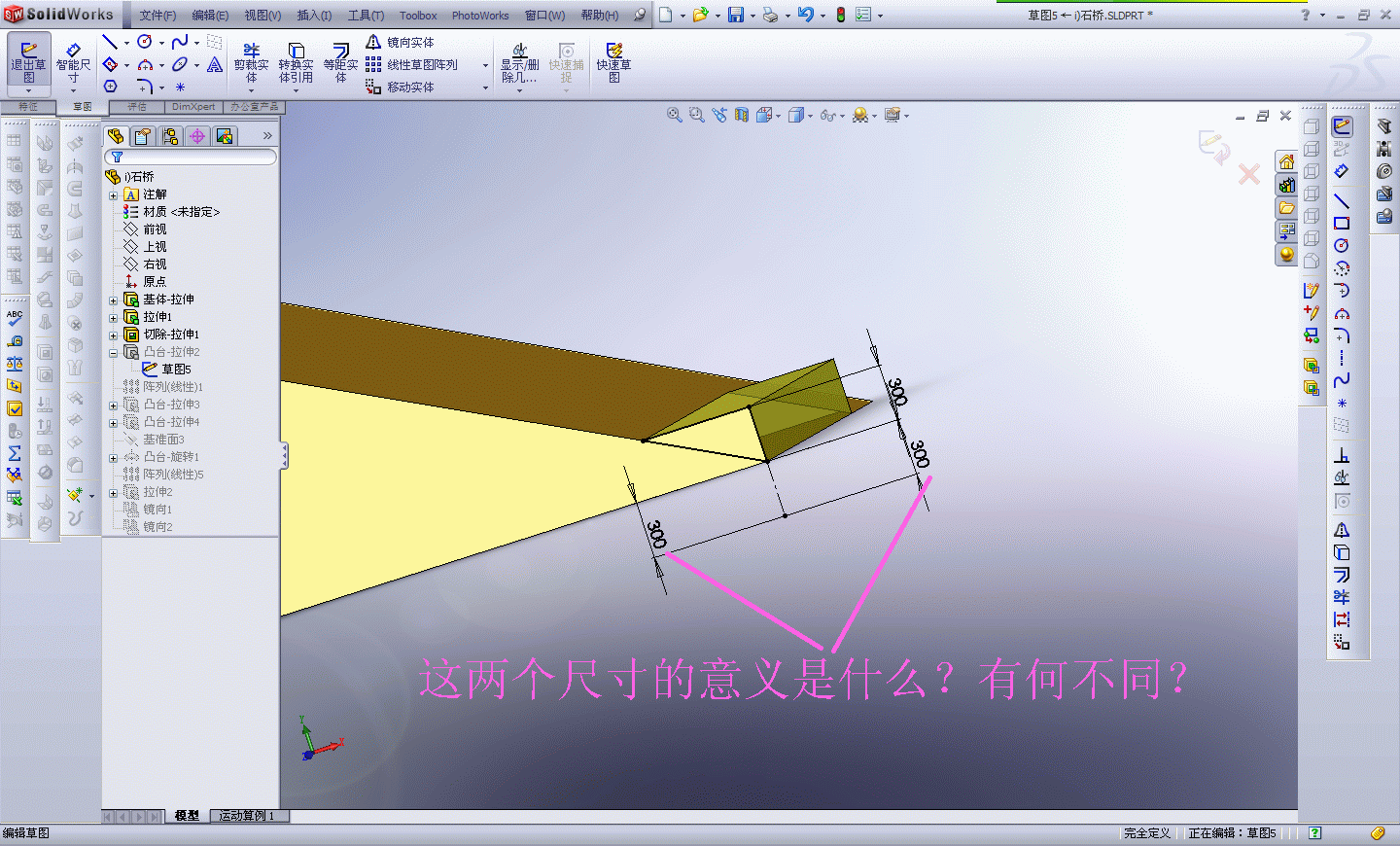
Task: Open the 编辑(E) menu
Action: pos(210,16)
